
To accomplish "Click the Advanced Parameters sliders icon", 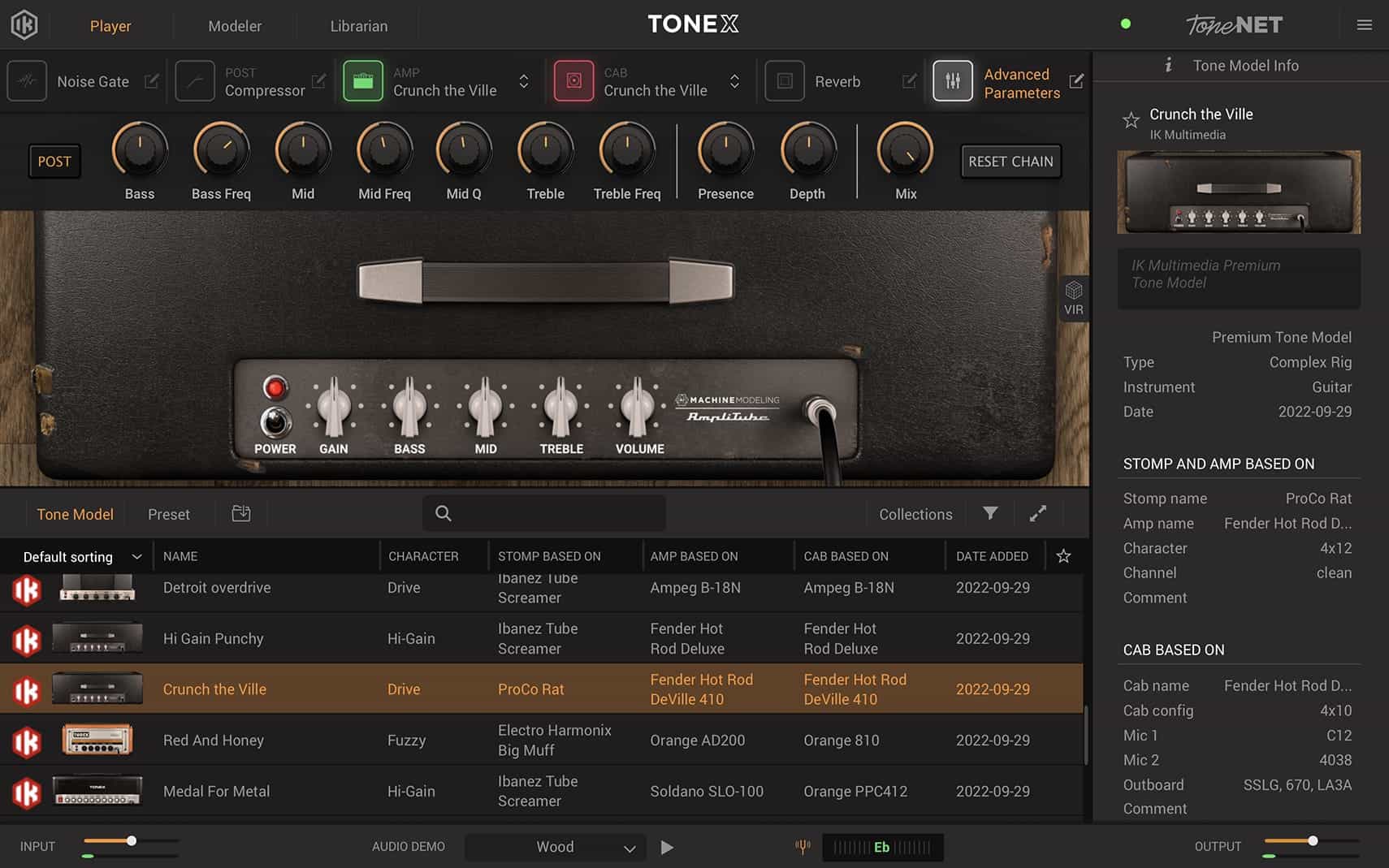I will pyautogui.click(x=953, y=81).
